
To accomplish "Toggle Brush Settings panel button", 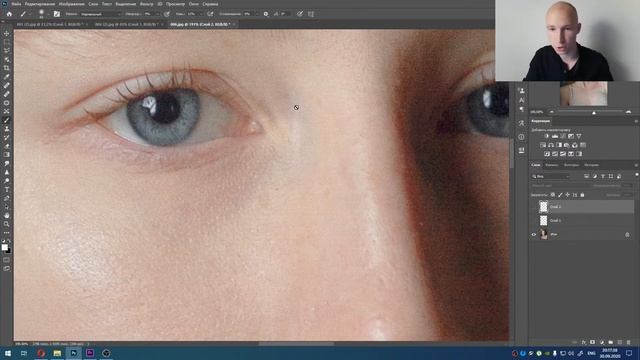I will [57, 14].
